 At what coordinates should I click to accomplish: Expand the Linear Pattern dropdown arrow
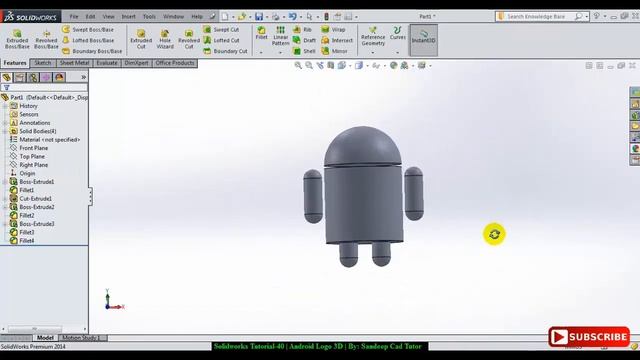pos(280,53)
